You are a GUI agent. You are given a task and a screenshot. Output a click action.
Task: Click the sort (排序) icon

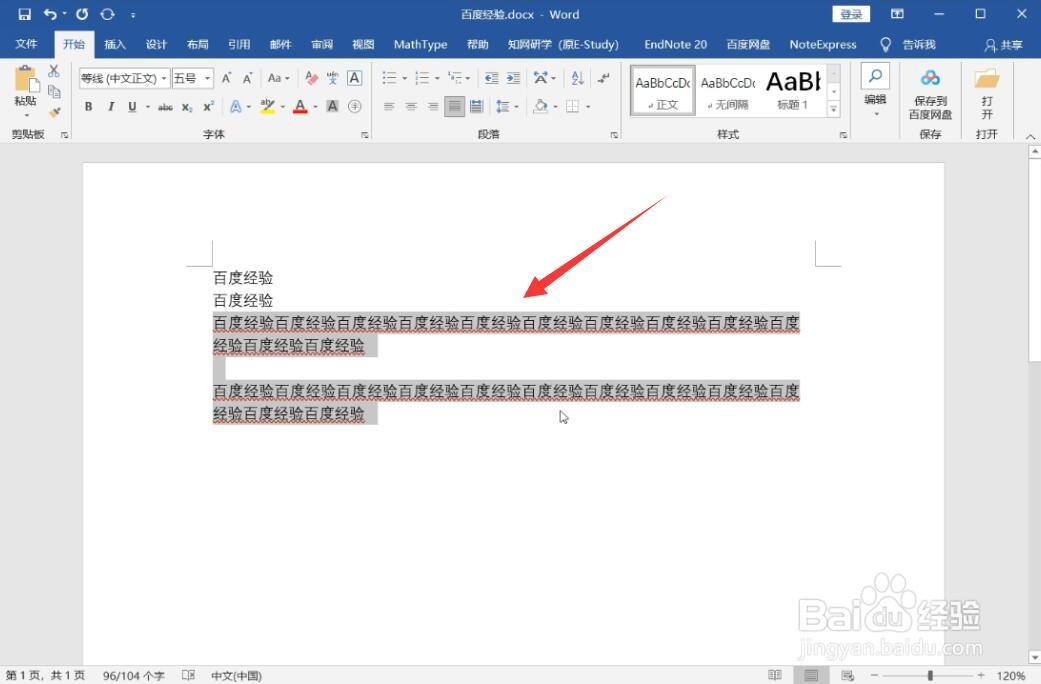(x=577, y=79)
